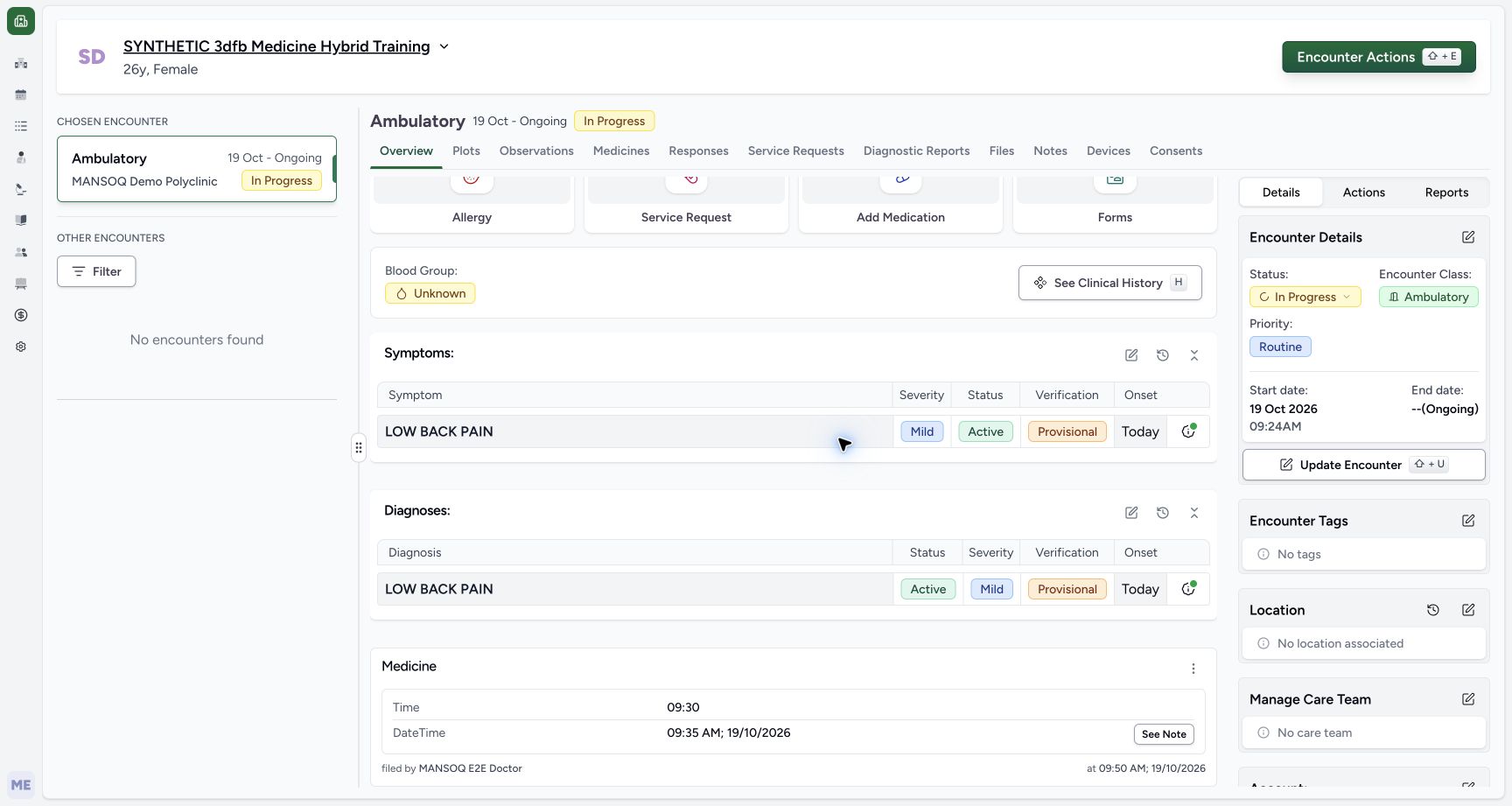Viewport: 1512px width, 806px height.
Task: Collapse the Symptoms section
Action: 1194,355
